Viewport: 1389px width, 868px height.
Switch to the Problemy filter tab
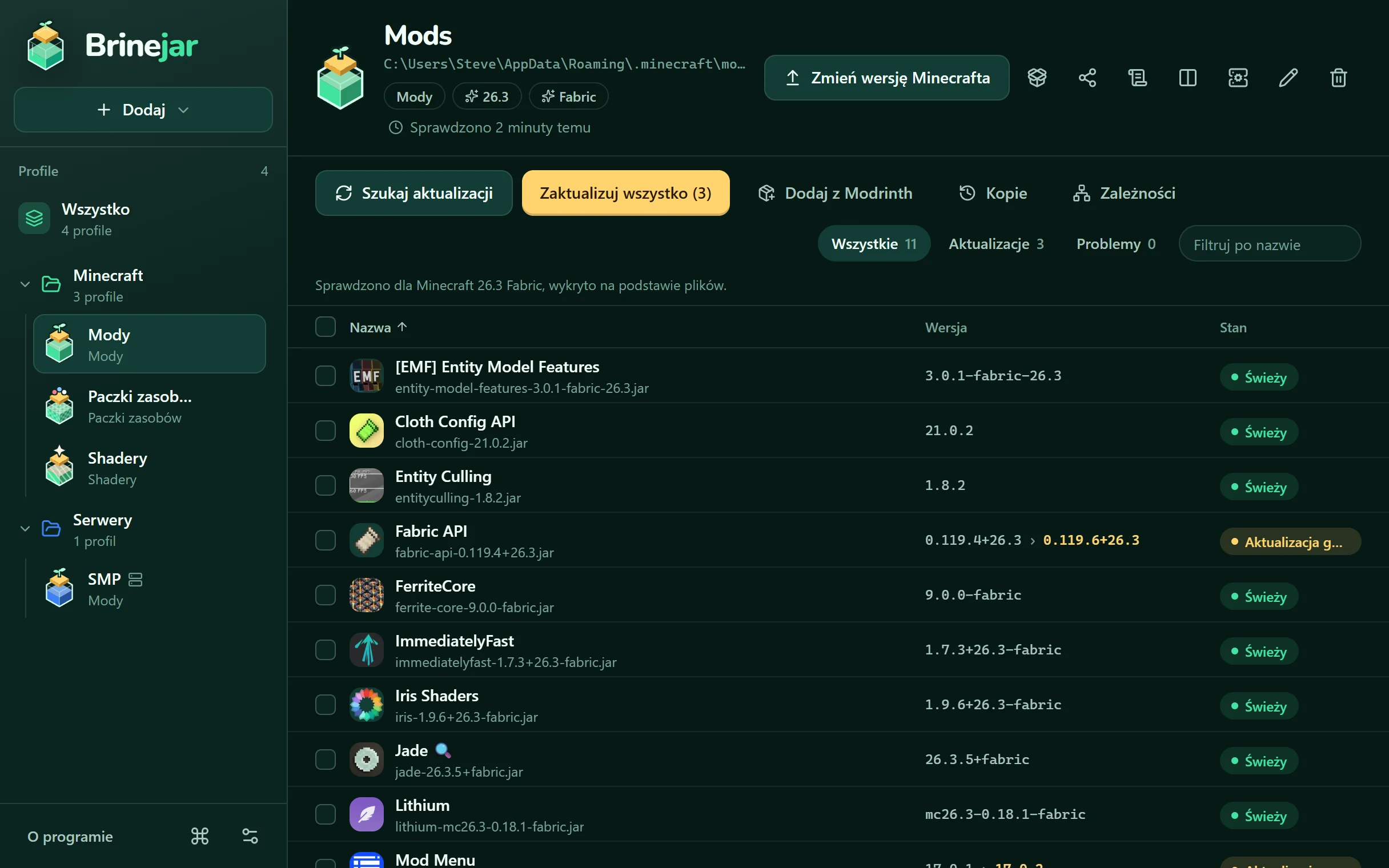(1116, 244)
